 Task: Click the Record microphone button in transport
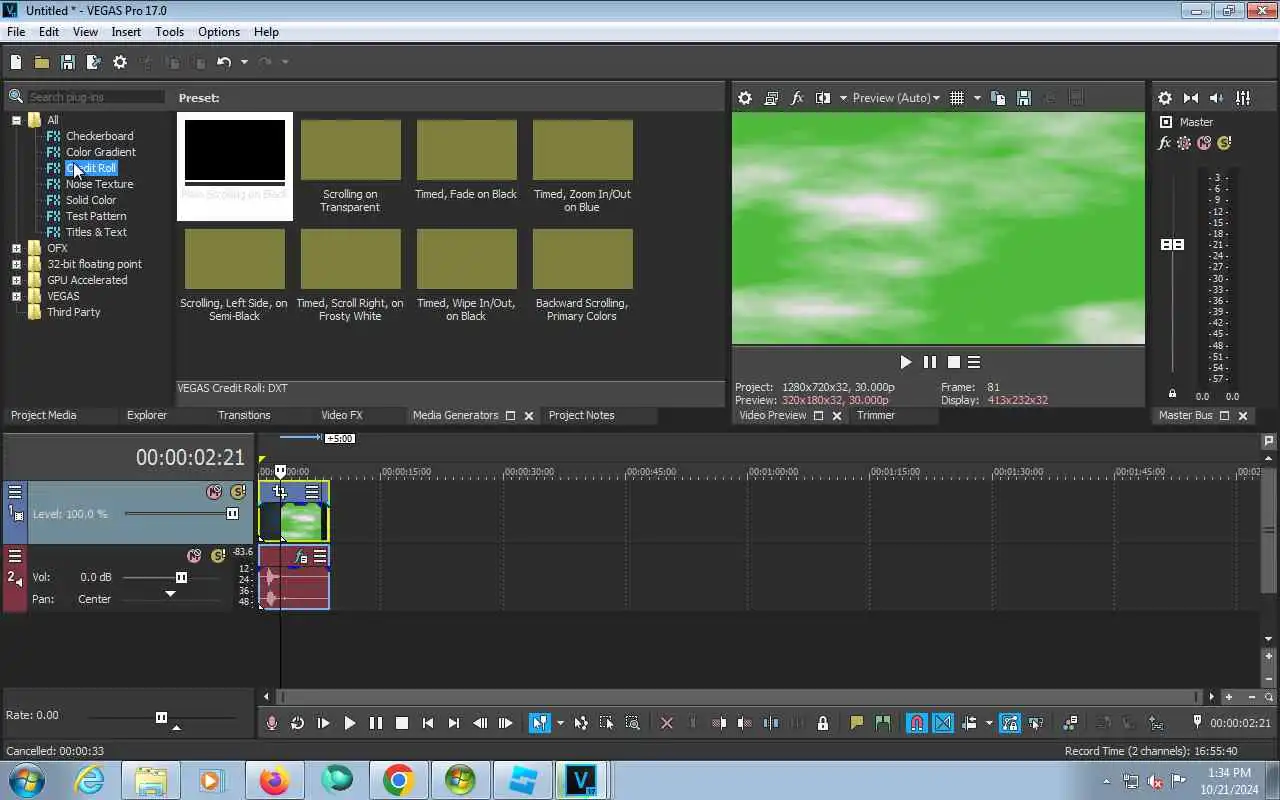(x=272, y=723)
